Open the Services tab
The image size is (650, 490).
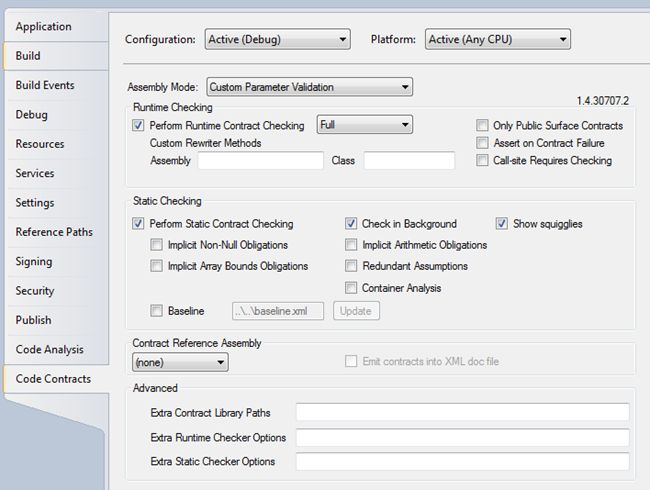pyautogui.click(x=56, y=173)
